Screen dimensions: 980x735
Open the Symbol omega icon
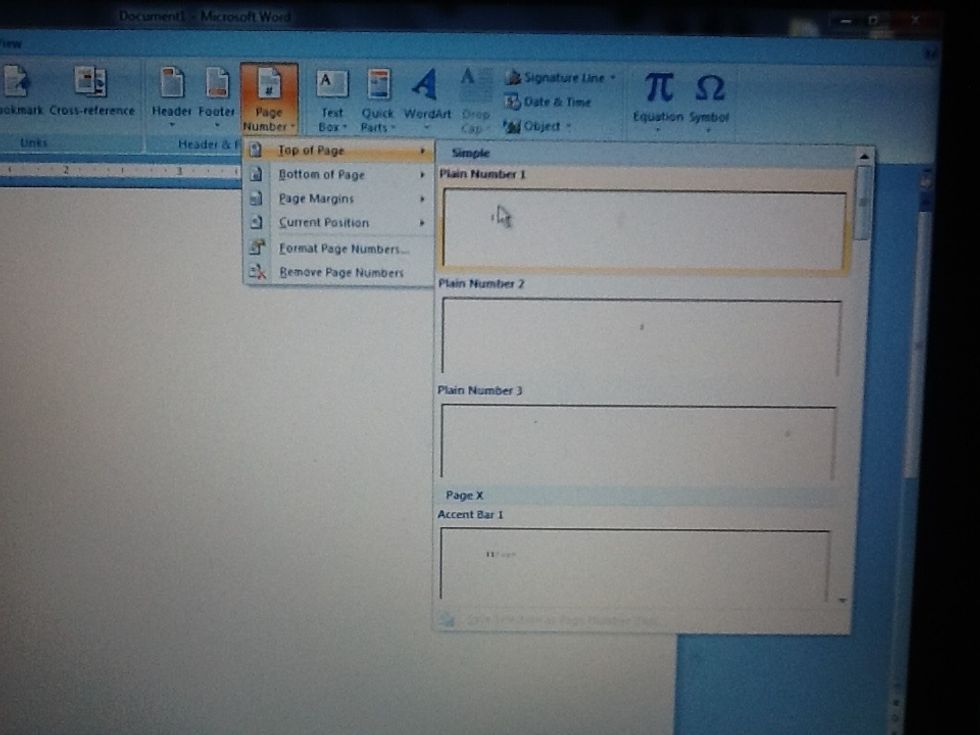point(709,90)
